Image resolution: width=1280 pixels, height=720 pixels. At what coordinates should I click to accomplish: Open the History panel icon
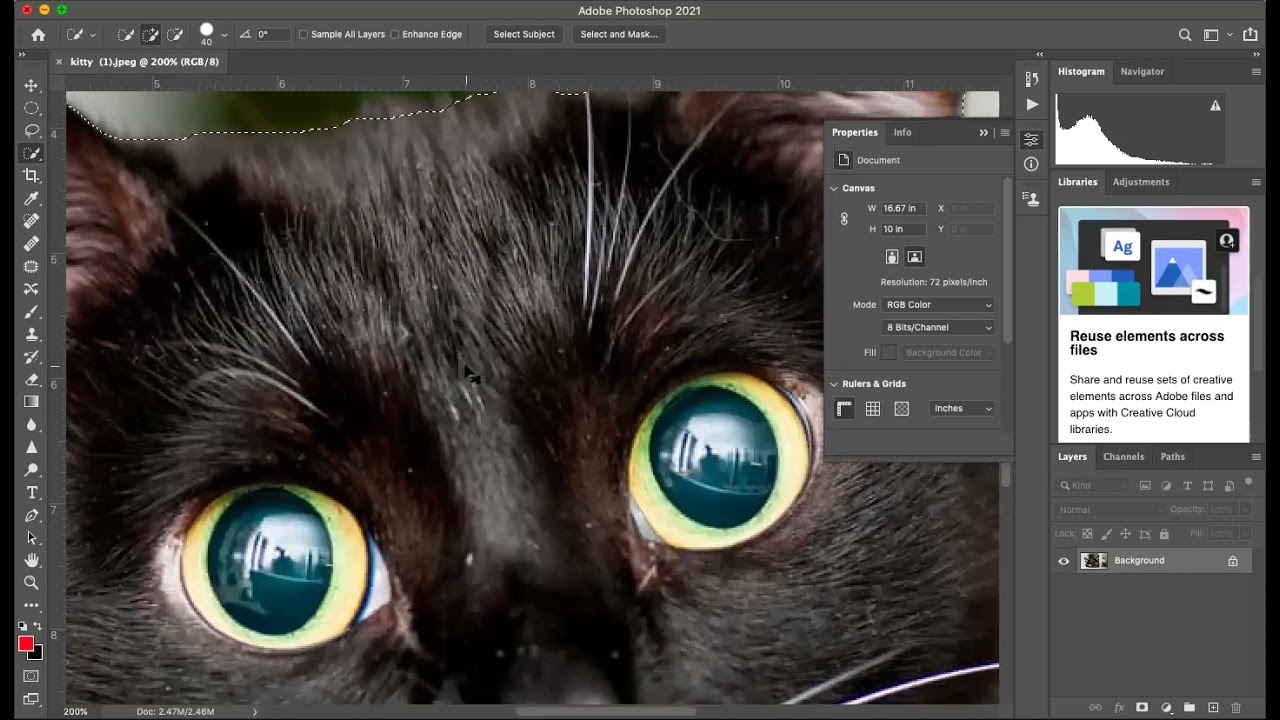tap(1032, 79)
